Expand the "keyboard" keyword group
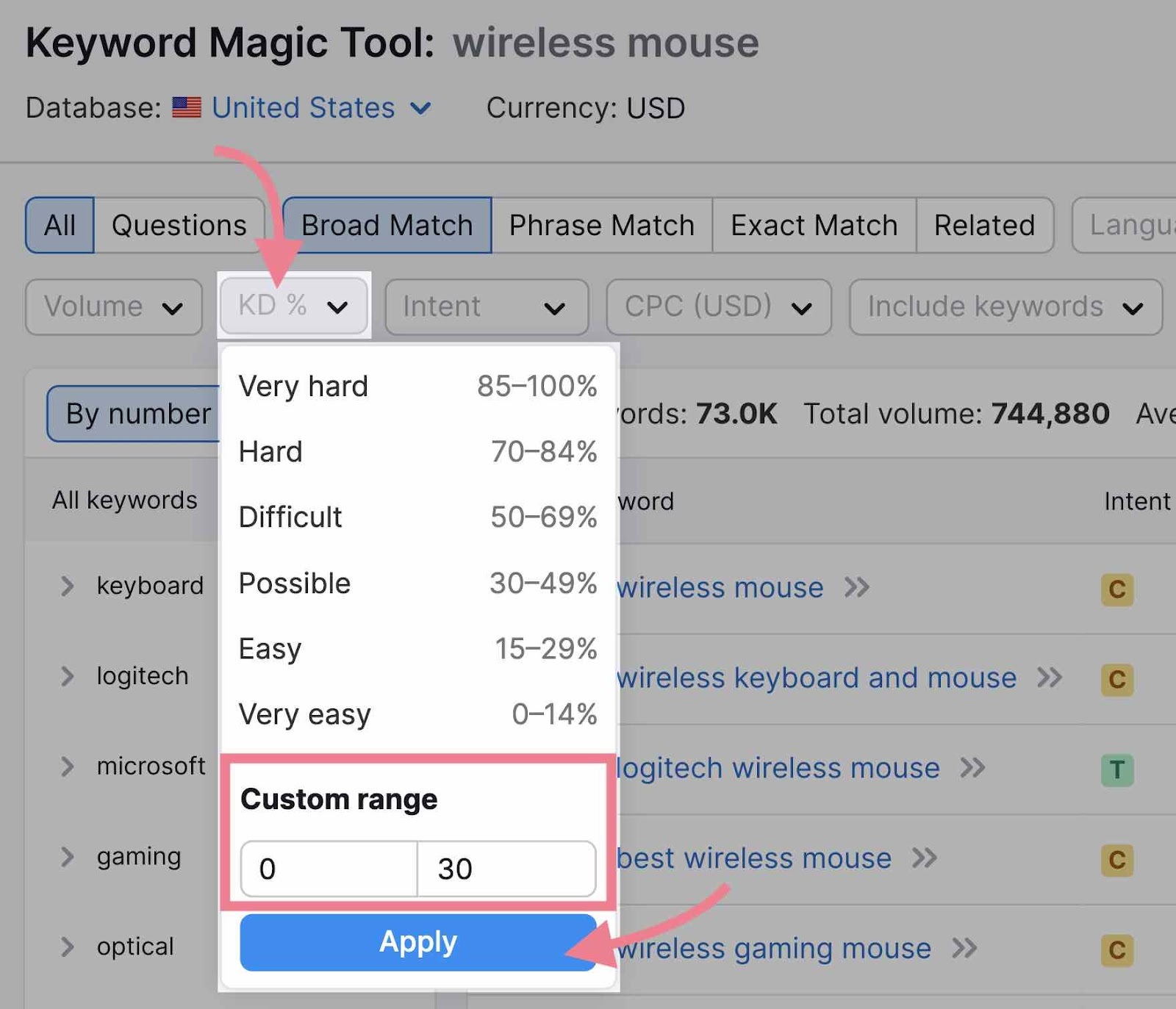The image size is (1176, 1009). click(x=68, y=586)
